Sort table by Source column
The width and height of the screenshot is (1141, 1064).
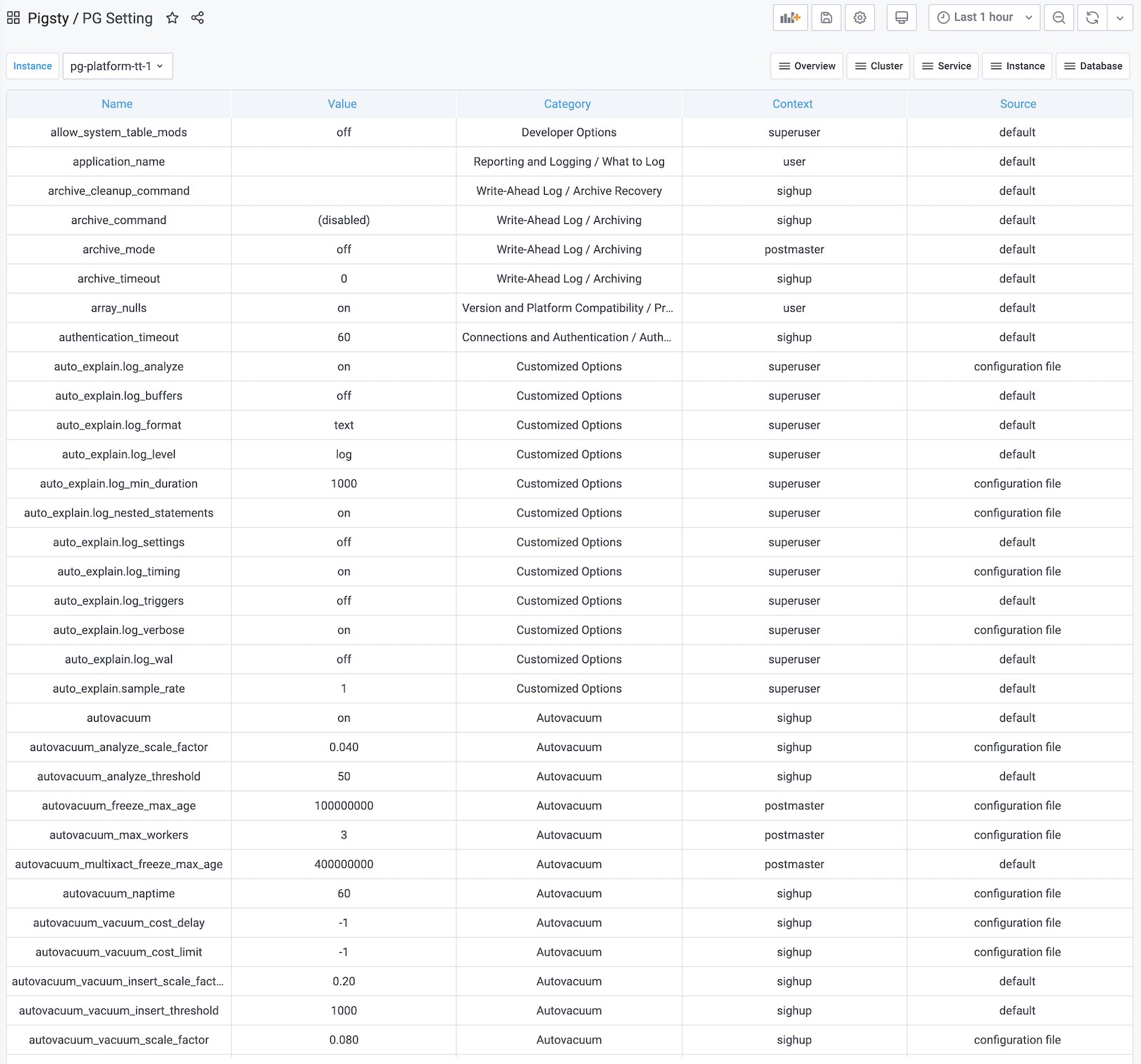point(1018,104)
